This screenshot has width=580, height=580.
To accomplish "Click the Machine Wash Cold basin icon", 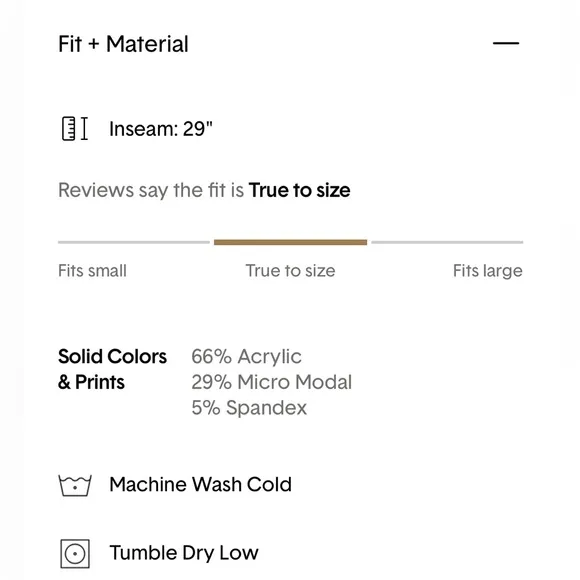I will pos(75,485).
